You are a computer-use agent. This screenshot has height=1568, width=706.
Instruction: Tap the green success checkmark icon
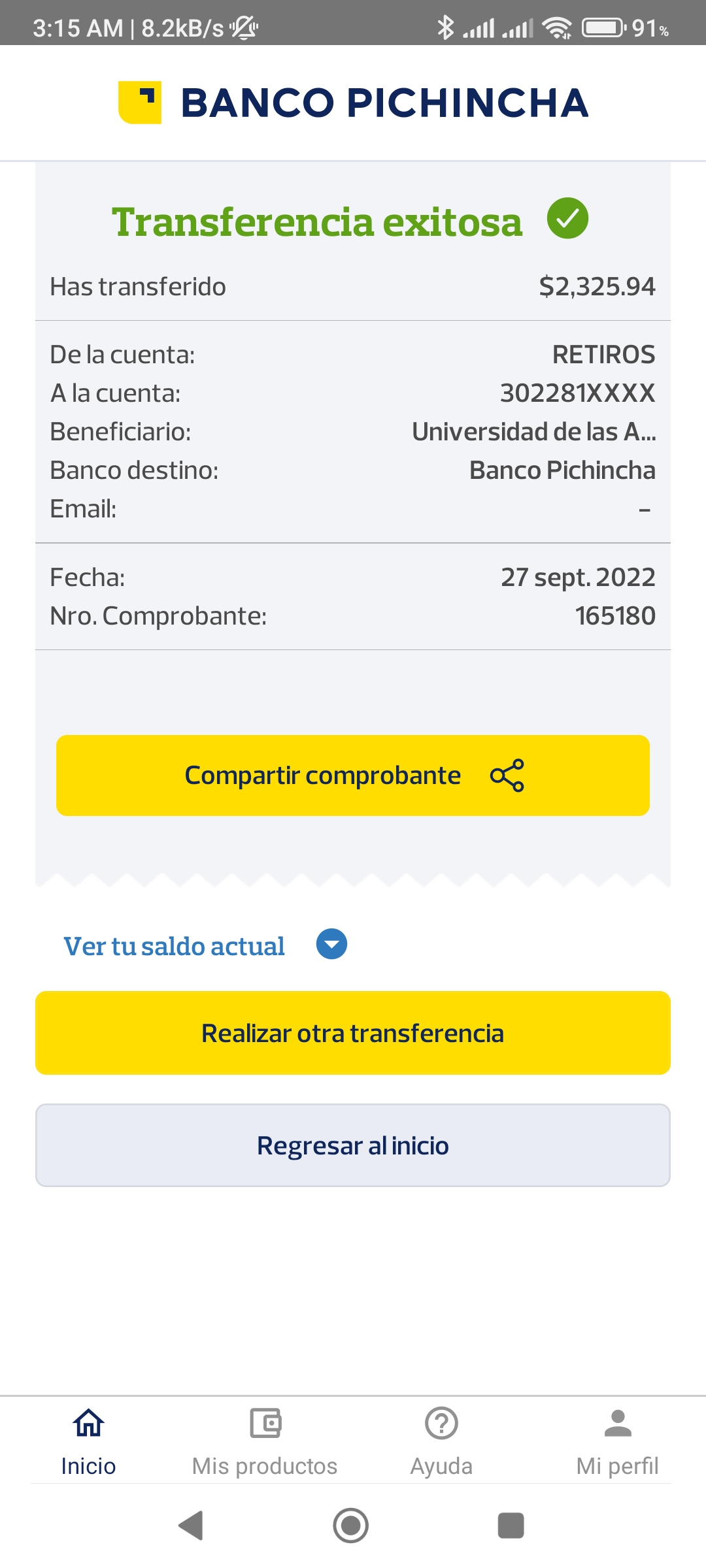567,218
